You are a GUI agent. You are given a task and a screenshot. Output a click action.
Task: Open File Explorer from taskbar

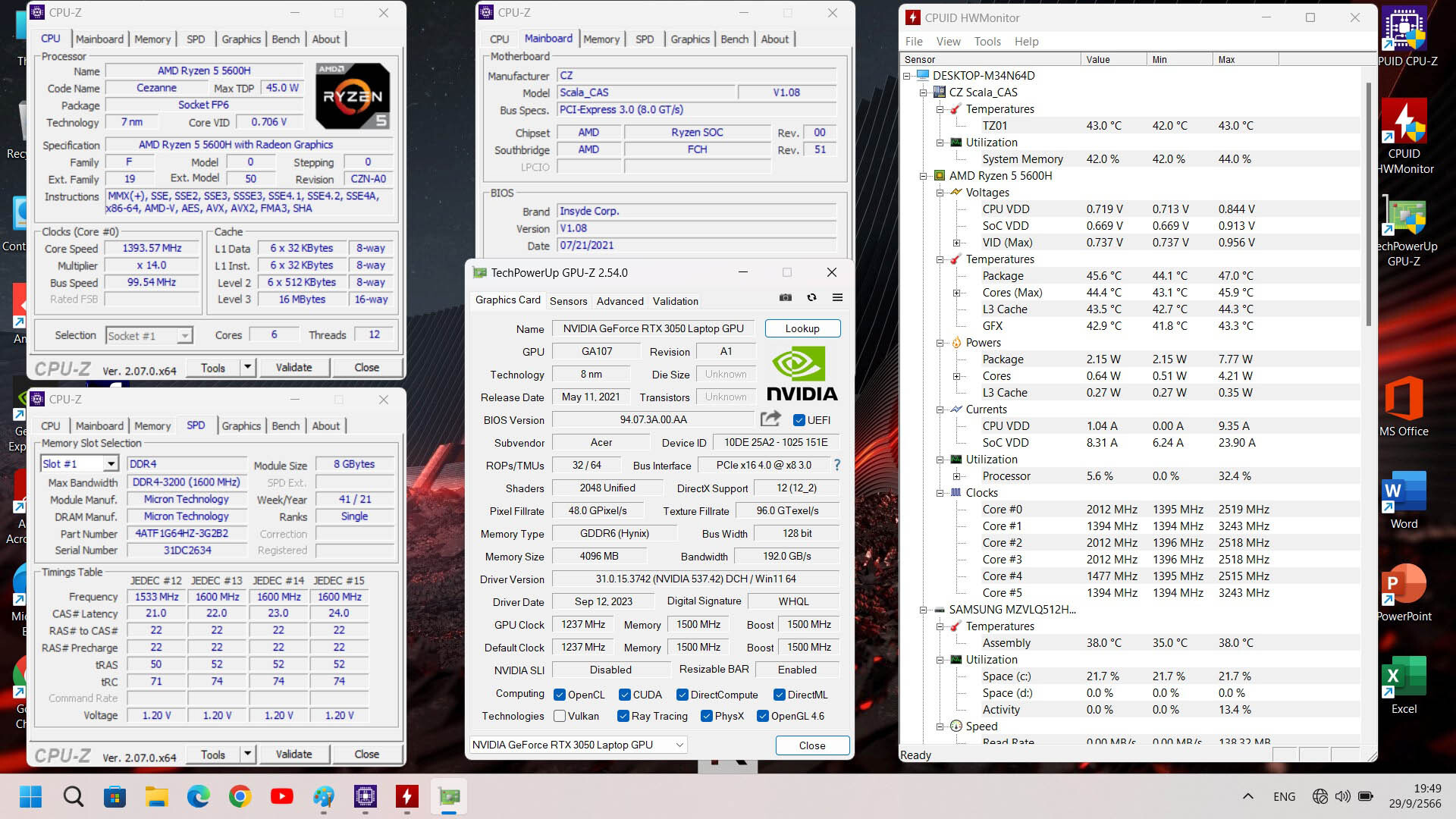(156, 796)
